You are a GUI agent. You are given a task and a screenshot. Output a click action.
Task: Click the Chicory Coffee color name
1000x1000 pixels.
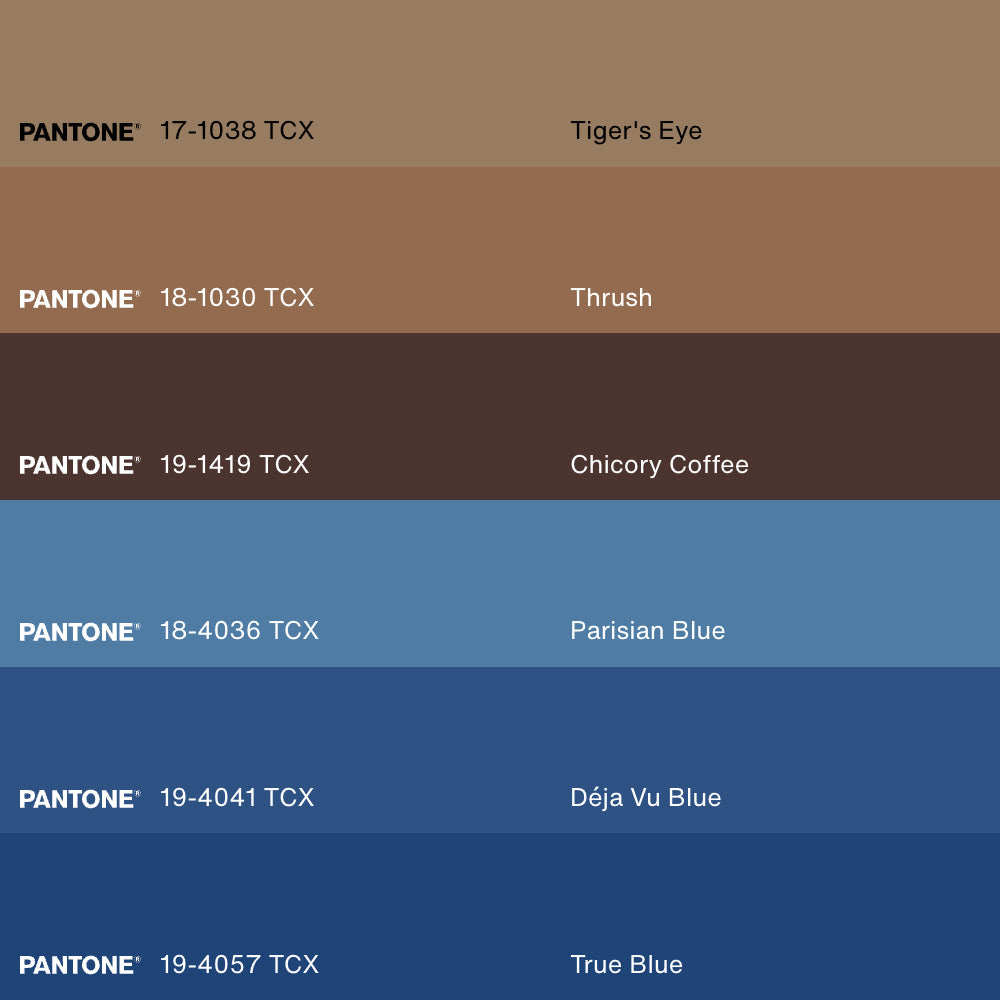pos(659,465)
